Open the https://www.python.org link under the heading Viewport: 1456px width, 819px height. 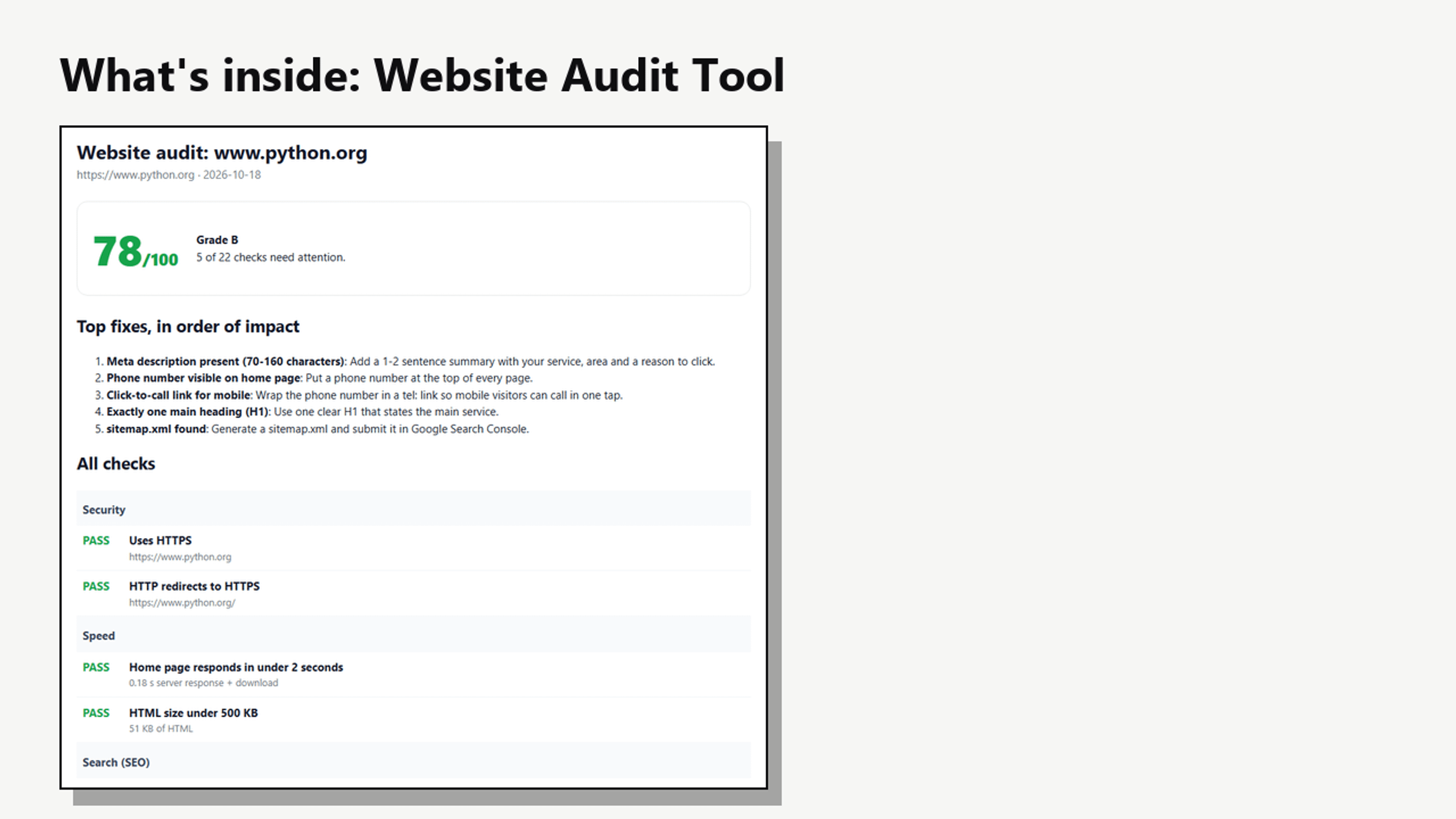tap(135, 175)
